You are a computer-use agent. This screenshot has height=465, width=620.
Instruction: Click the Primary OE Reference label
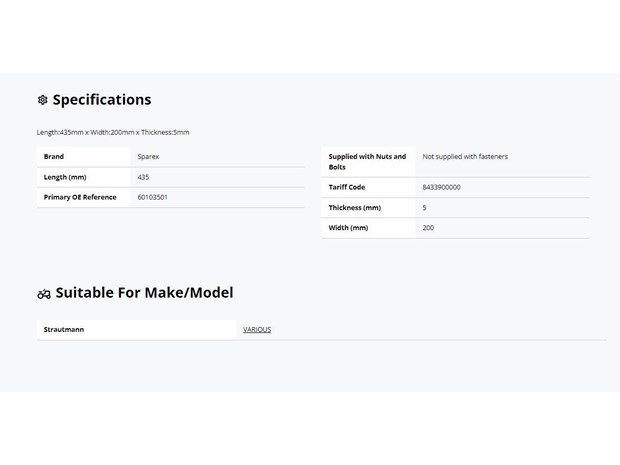(x=80, y=197)
